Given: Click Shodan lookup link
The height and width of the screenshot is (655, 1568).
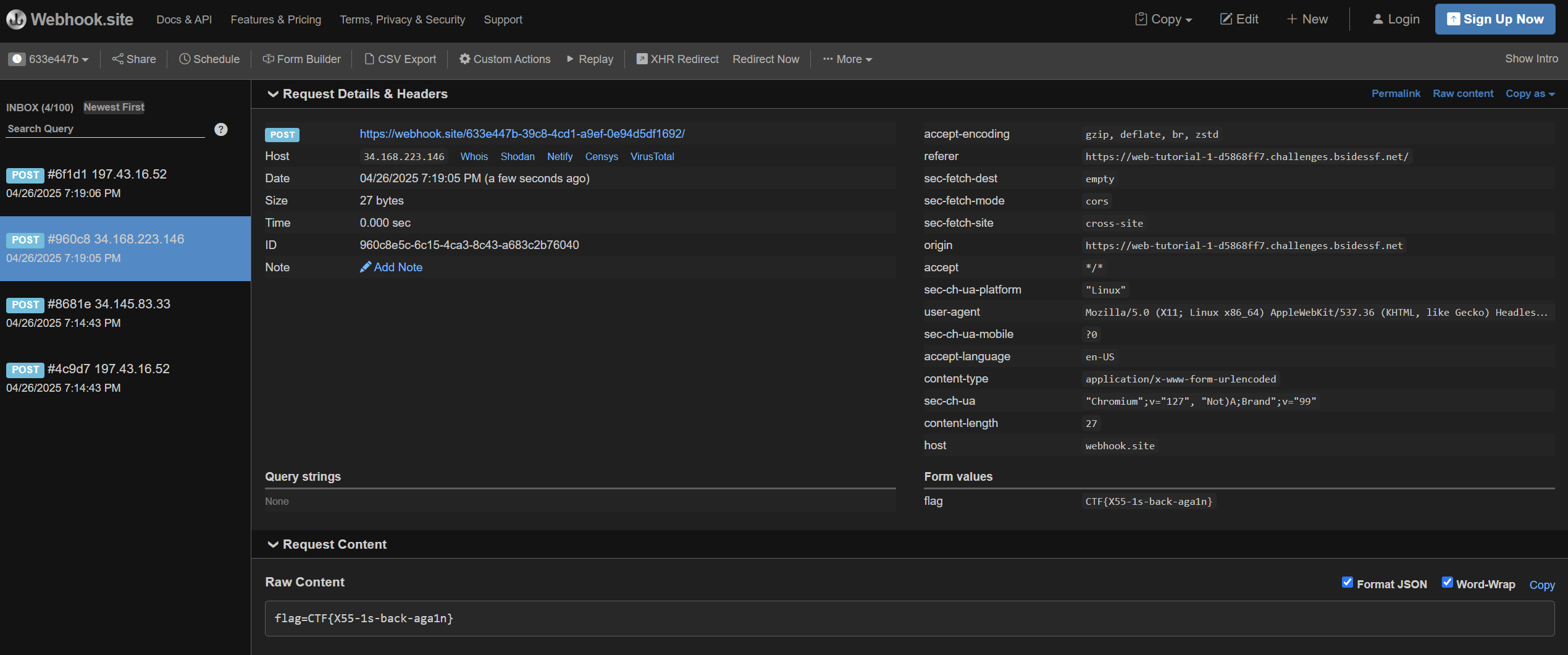Looking at the screenshot, I should [x=518, y=157].
